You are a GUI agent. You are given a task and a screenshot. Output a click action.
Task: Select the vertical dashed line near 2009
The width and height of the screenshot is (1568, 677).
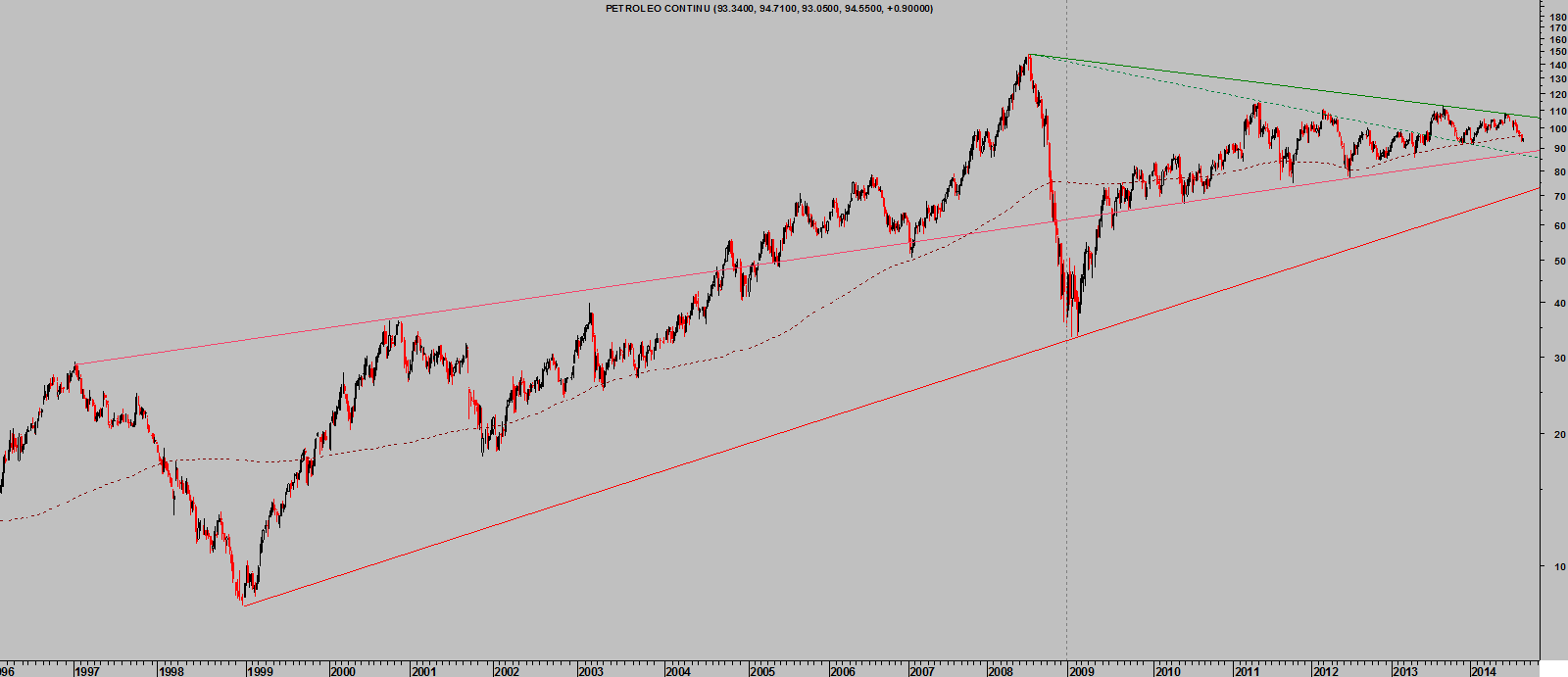(1066, 490)
